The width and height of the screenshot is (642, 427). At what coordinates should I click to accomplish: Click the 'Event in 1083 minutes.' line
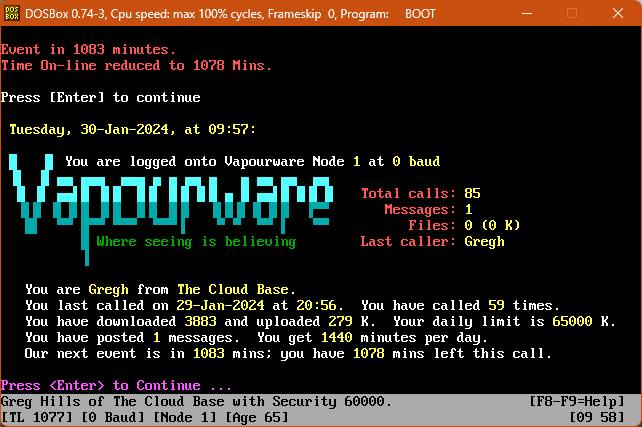[88, 50]
